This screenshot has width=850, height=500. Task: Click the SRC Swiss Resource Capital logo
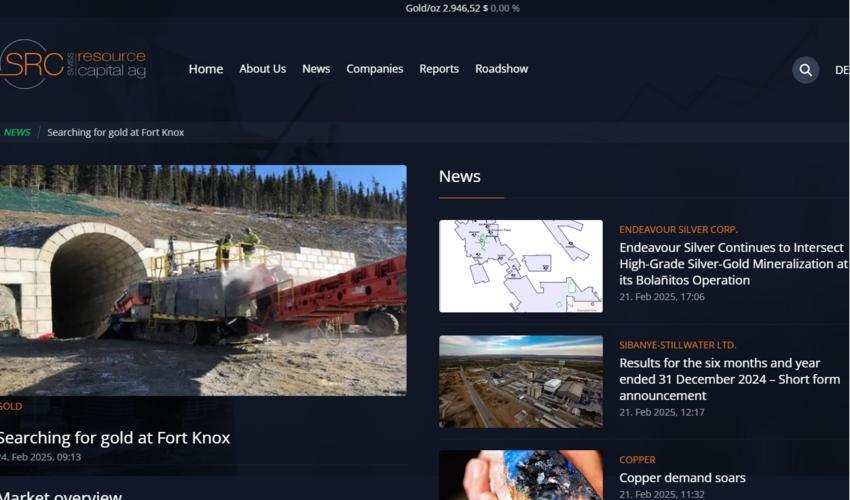[73, 64]
